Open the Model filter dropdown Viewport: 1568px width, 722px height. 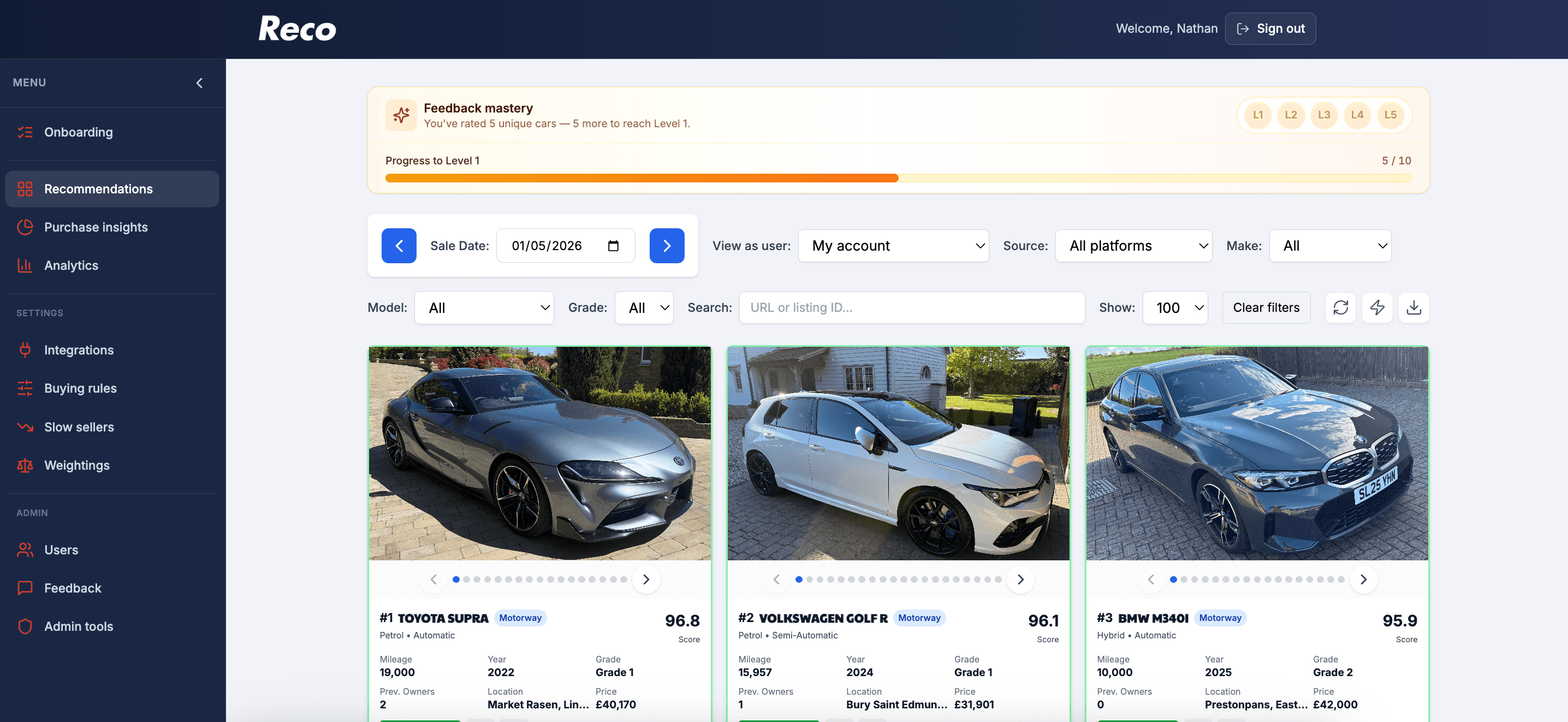484,308
